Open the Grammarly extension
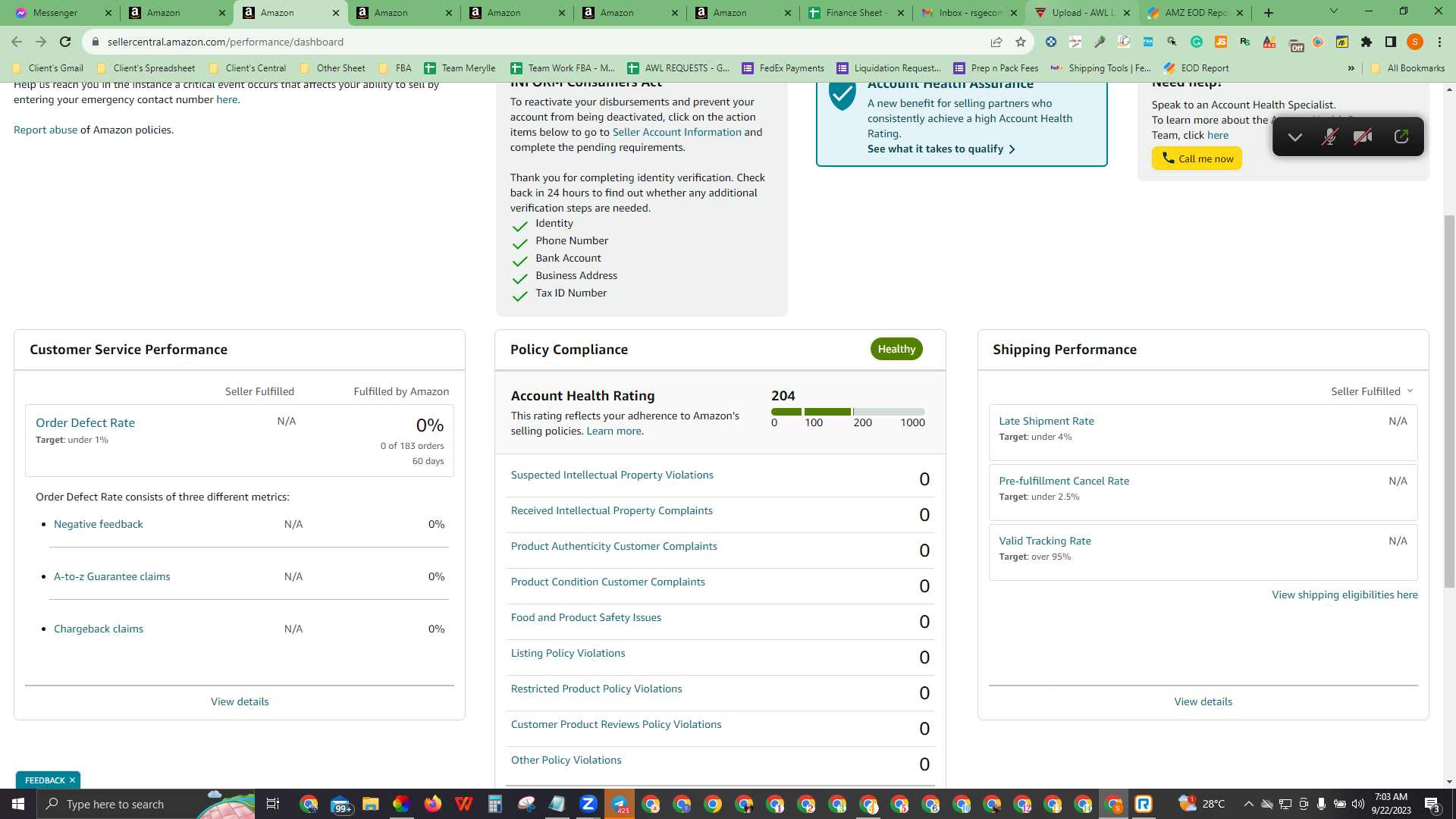1456x819 pixels. [x=1197, y=42]
